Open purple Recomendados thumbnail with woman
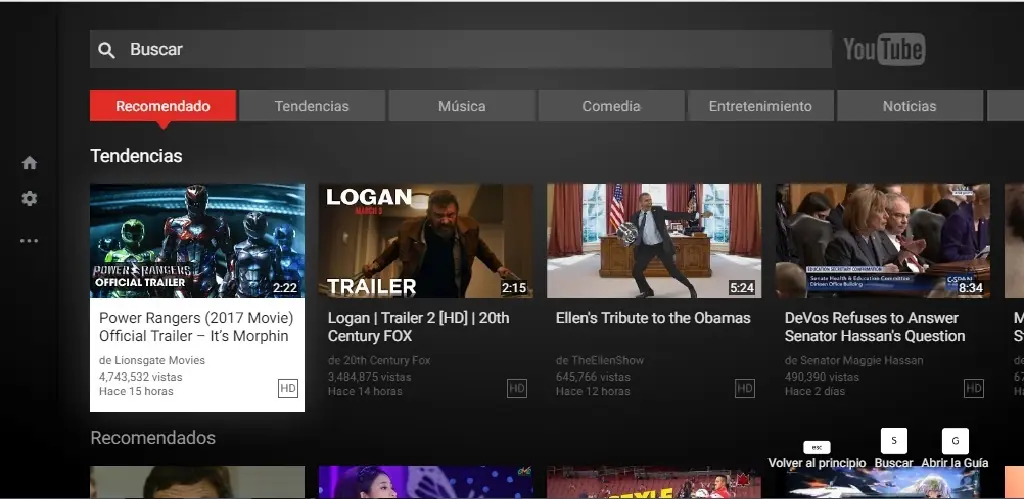 pyautogui.click(x=426, y=482)
